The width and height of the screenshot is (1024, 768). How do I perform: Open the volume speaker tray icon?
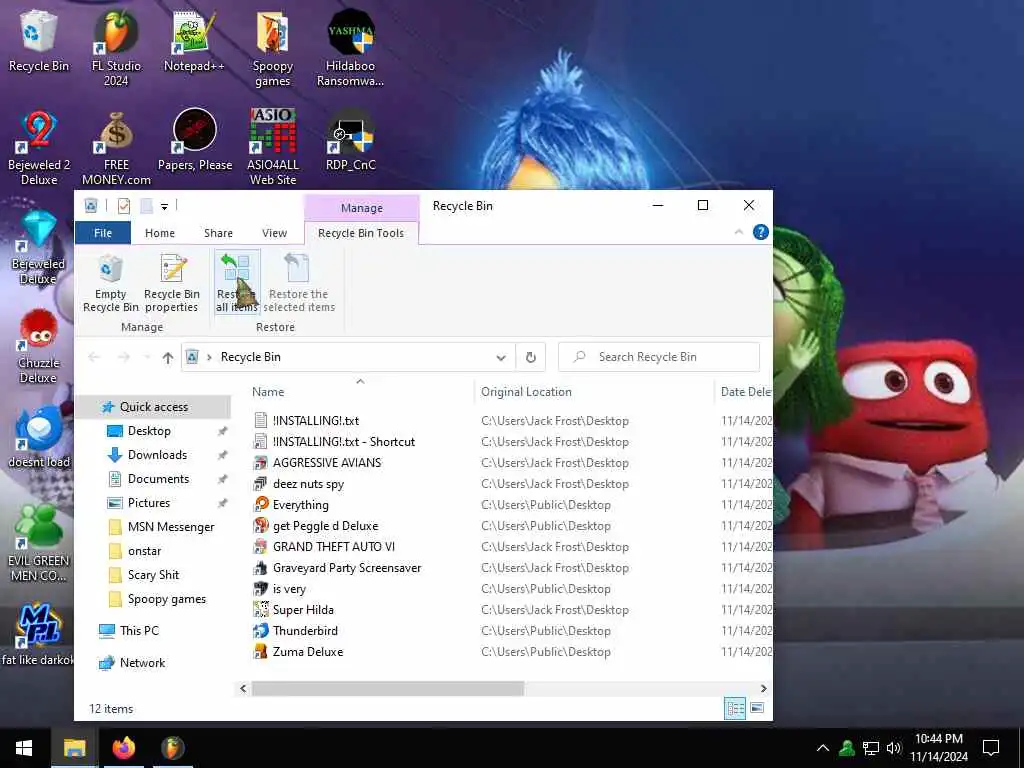[894, 748]
